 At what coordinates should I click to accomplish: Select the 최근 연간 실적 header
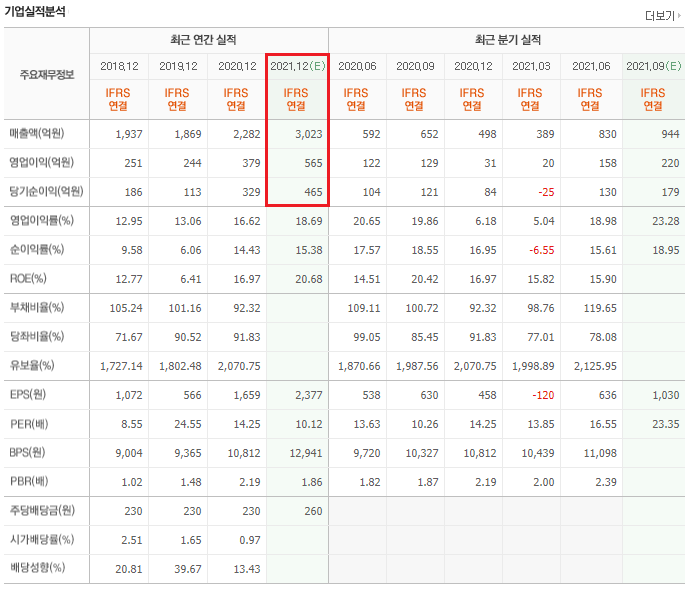[203, 40]
